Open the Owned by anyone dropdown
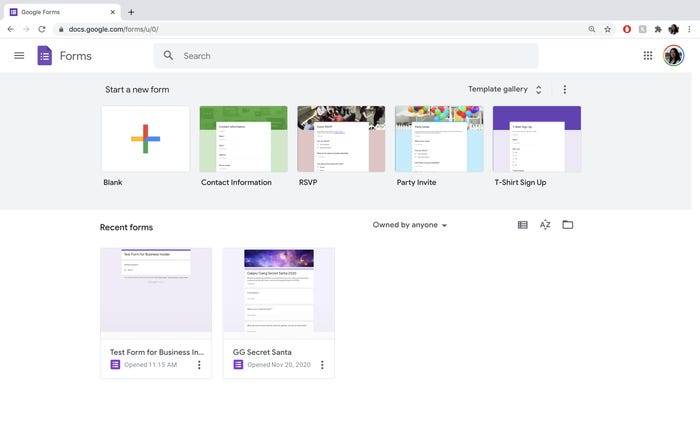 410,225
